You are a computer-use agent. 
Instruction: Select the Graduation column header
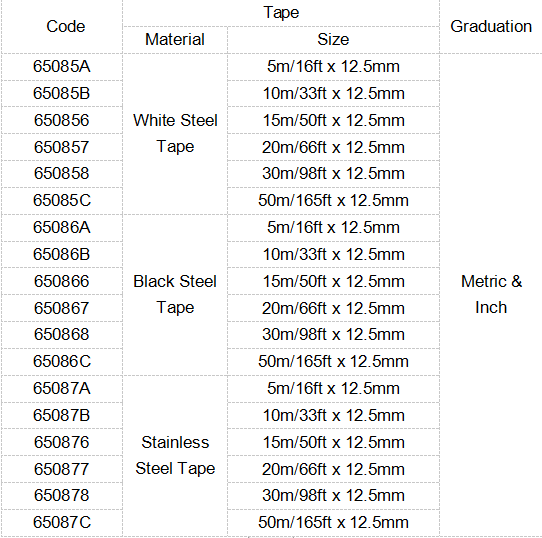tap(491, 27)
